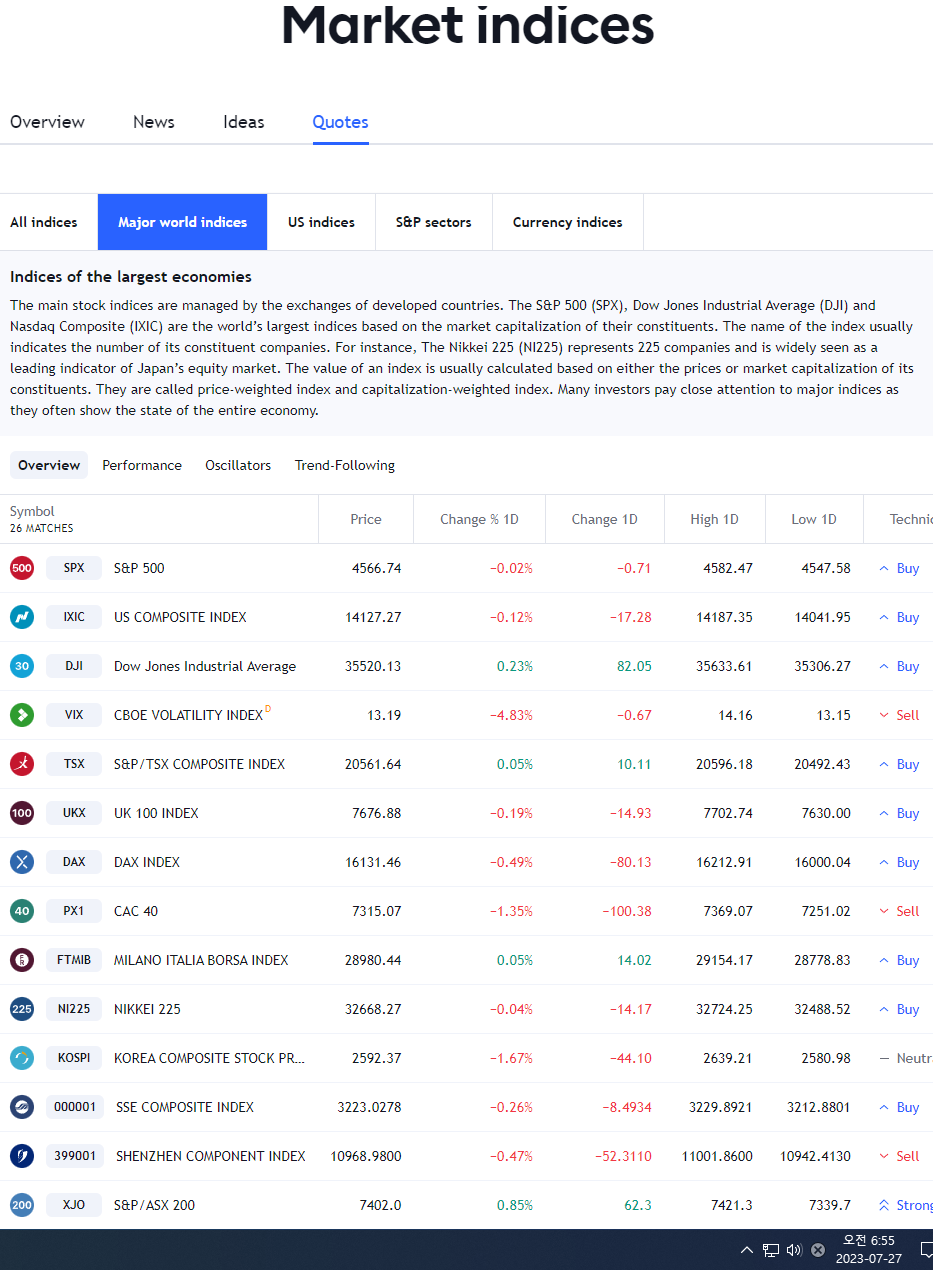Open the VIX ticker link
The width and height of the screenshot is (933, 1270).
[74, 715]
